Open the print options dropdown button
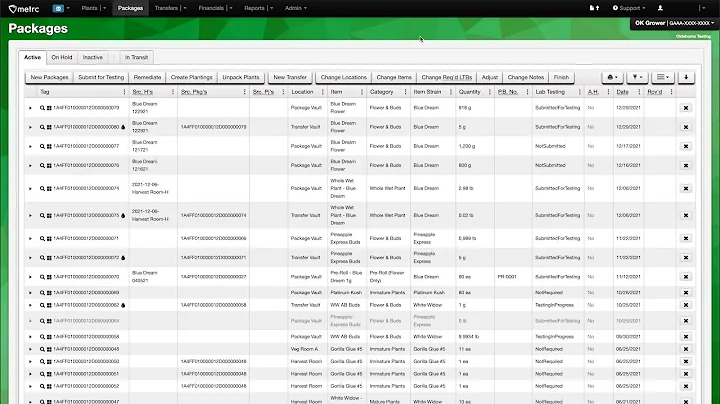This screenshot has width=720, height=404. 613,77
